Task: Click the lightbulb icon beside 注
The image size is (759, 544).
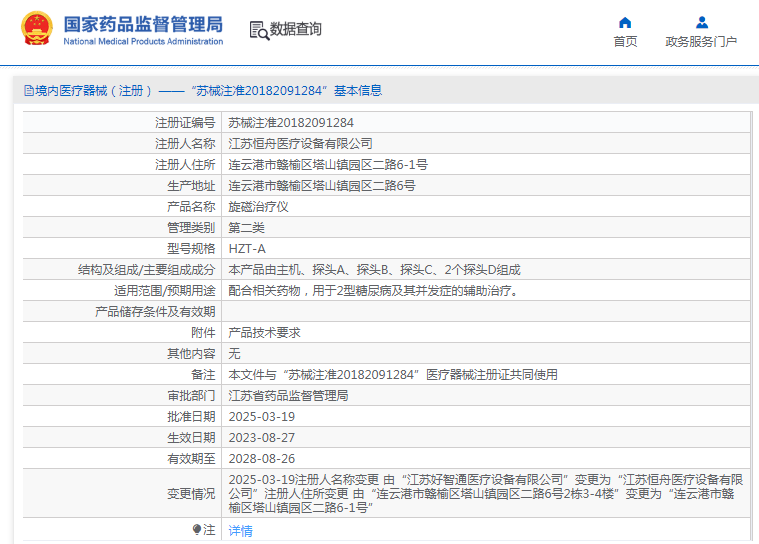Action: 197,529
